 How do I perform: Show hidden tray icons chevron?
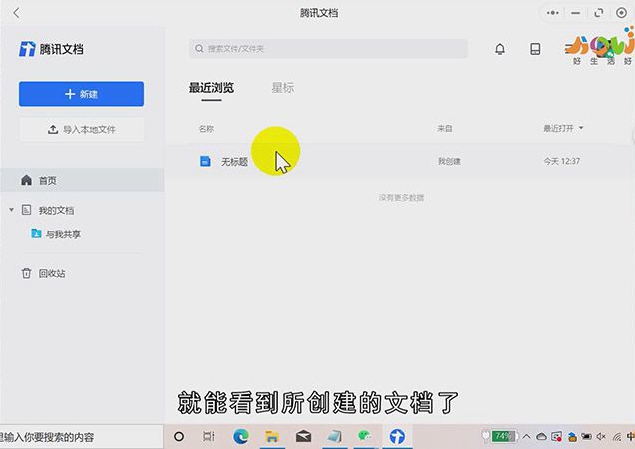526,436
